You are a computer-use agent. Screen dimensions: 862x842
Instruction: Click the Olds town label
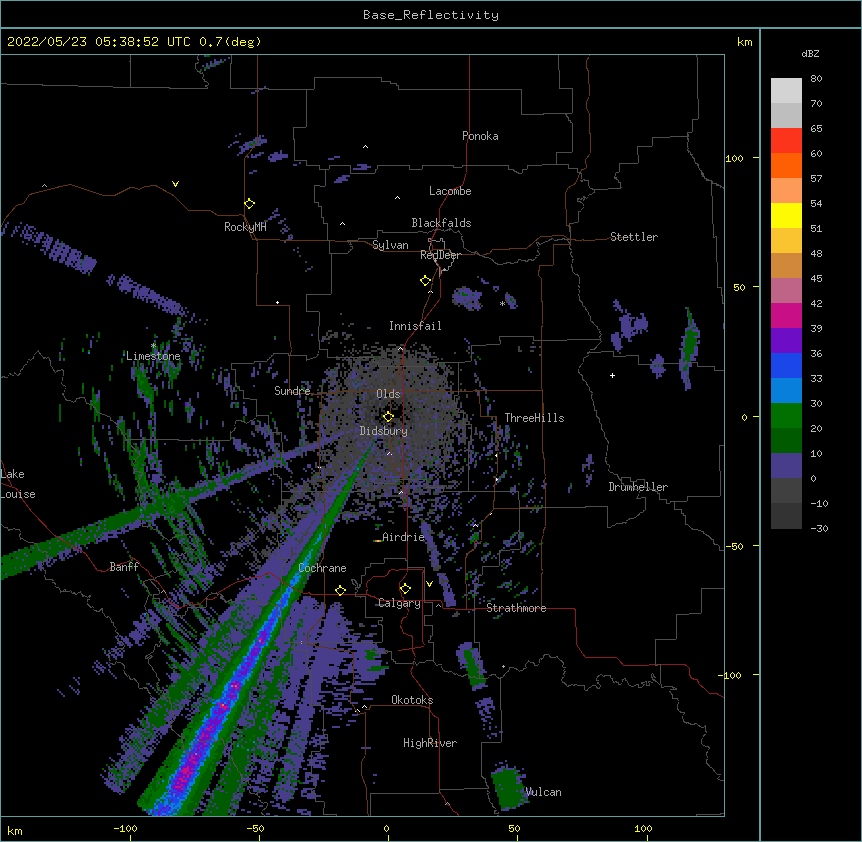tap(388, 394)
